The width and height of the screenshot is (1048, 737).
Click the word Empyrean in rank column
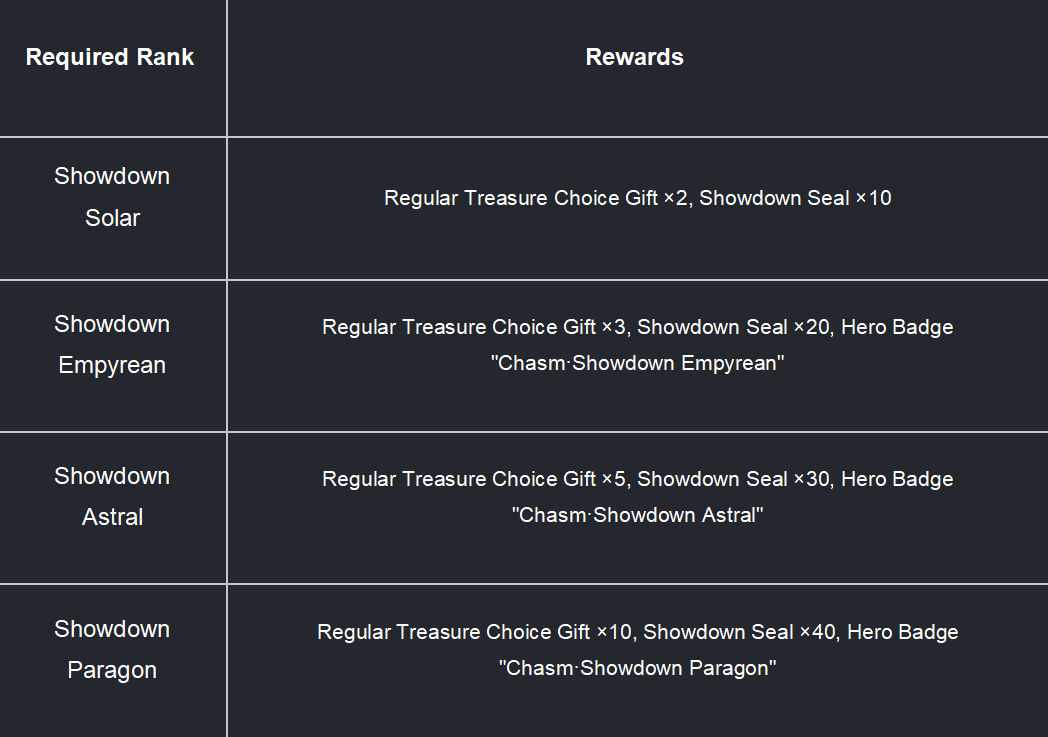coord(112,365)
